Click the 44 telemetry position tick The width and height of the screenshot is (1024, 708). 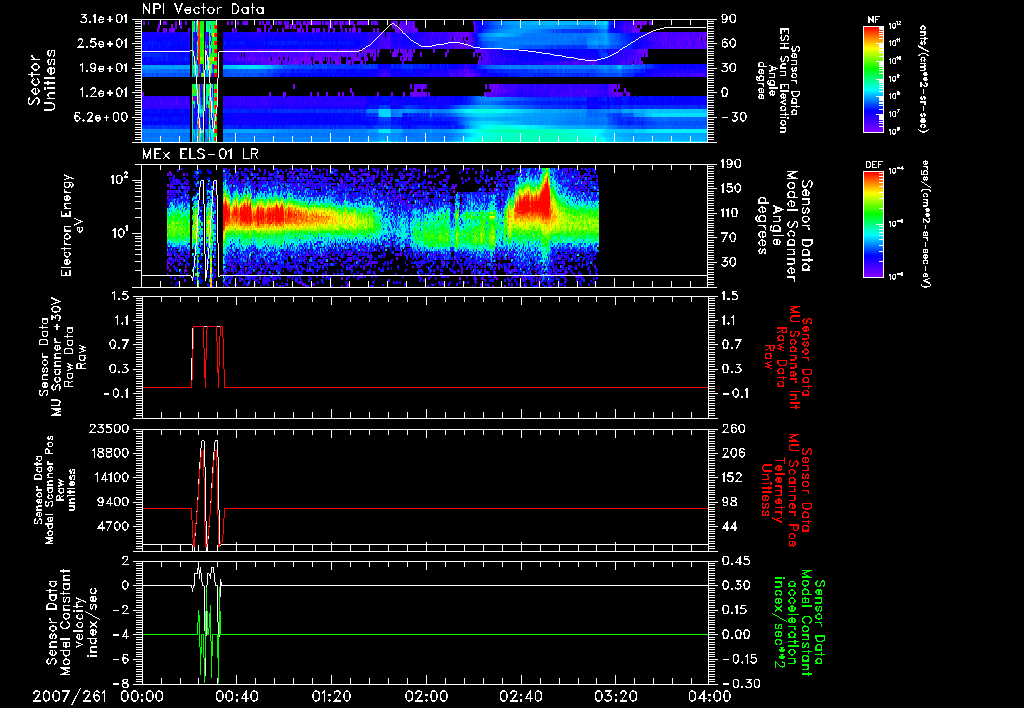click(x=728, y=526)
